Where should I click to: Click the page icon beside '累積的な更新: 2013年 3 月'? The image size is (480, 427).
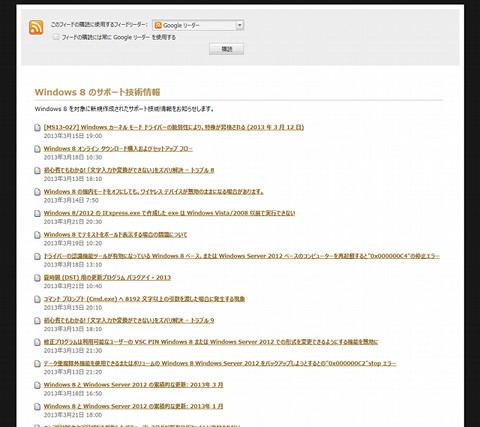coord(37,385)
